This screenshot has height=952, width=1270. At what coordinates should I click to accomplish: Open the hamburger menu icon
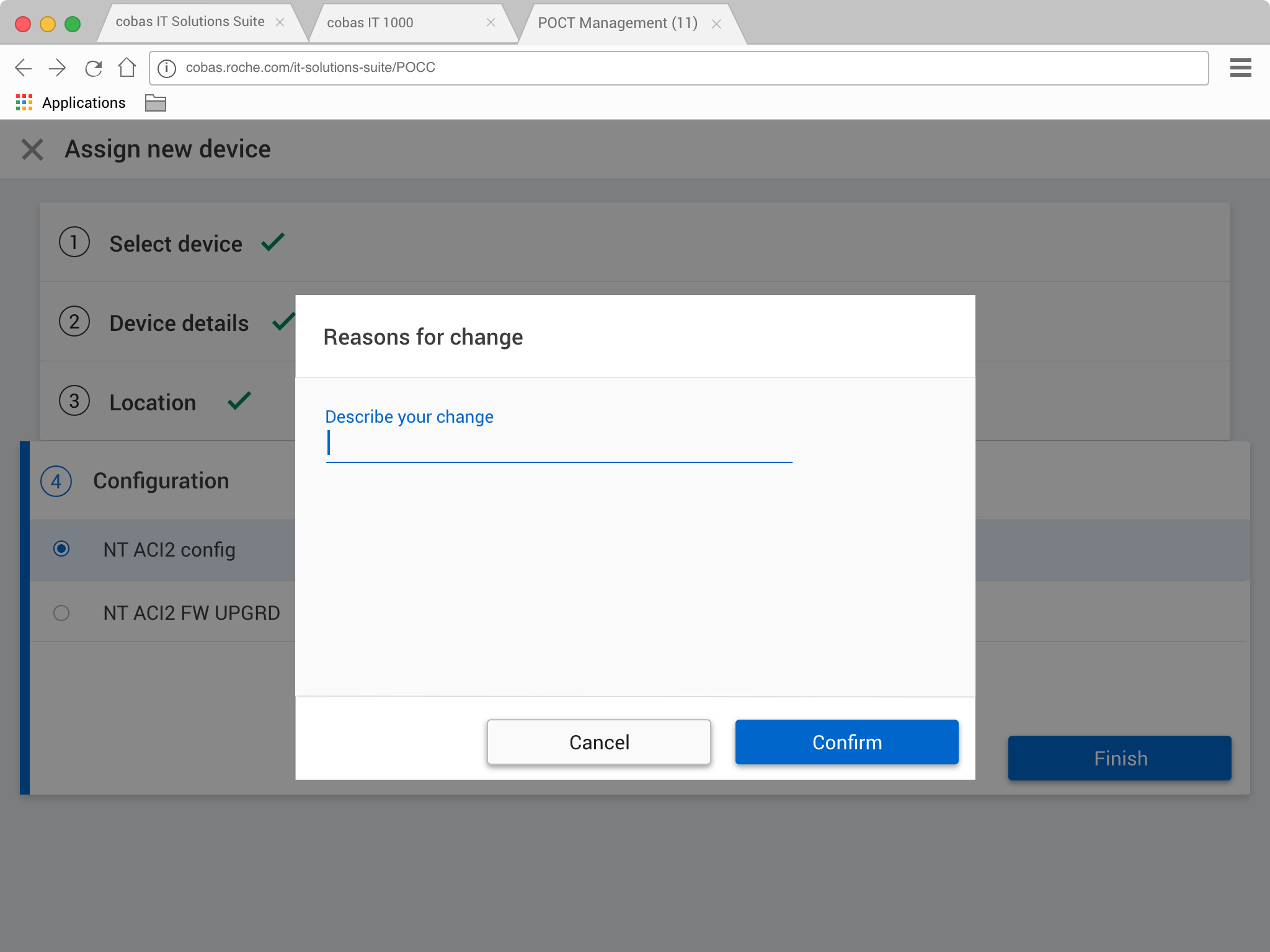tap(1240, 68)
